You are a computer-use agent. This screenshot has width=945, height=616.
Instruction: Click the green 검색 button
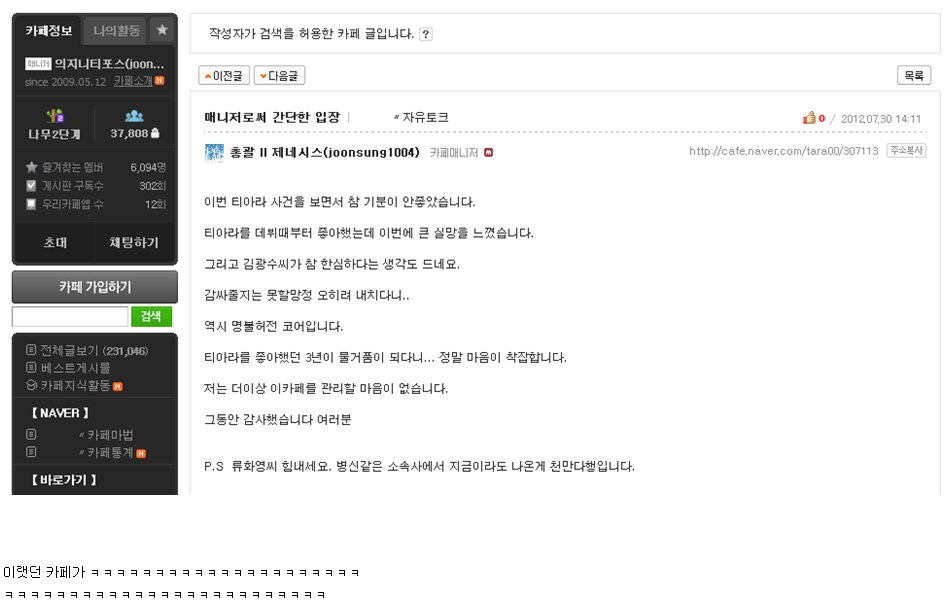(151, 316)
